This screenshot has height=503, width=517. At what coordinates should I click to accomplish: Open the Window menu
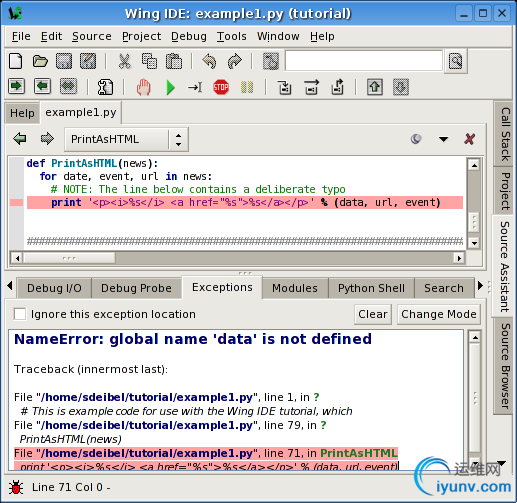coord(278,36)
